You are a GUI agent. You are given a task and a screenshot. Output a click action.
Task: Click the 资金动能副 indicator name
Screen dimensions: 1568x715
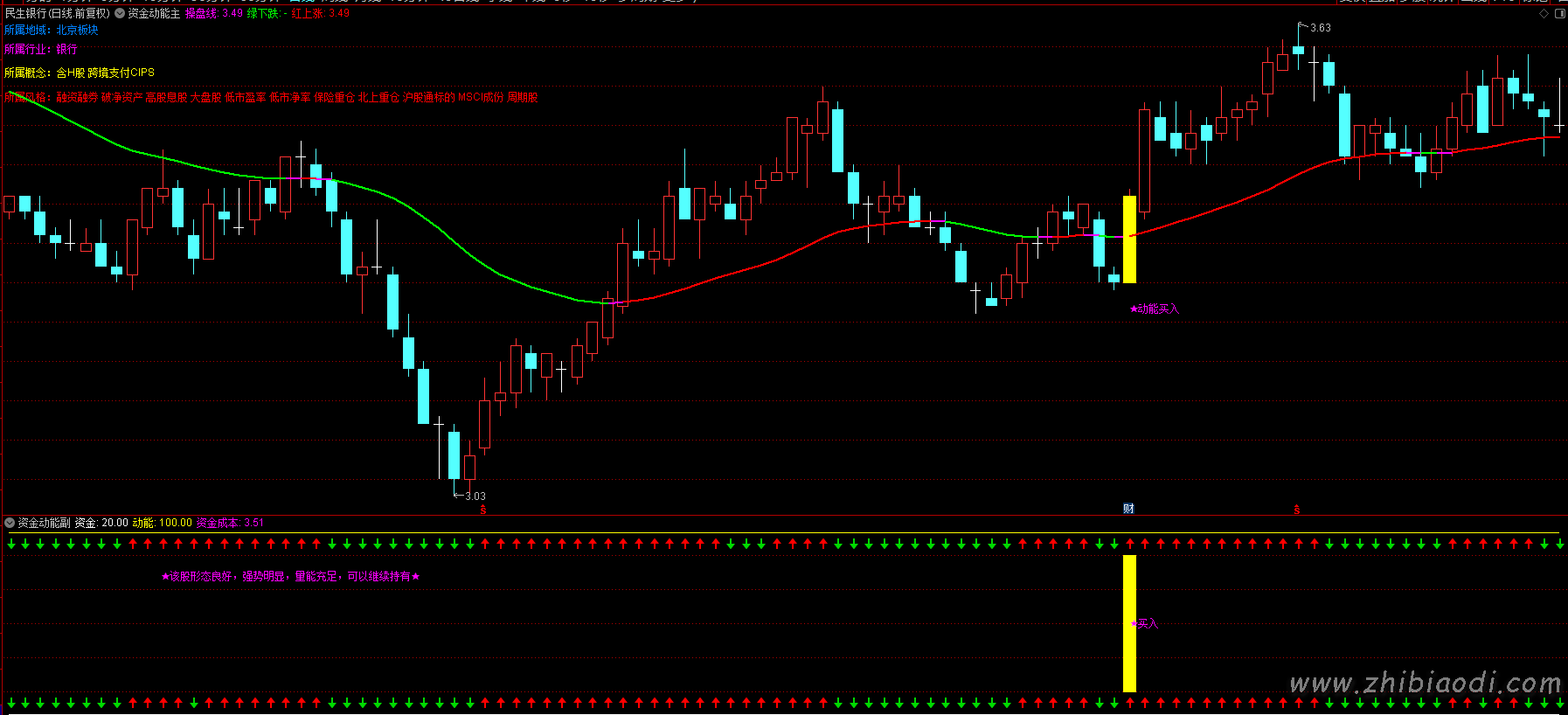click(x=44, y=523)
